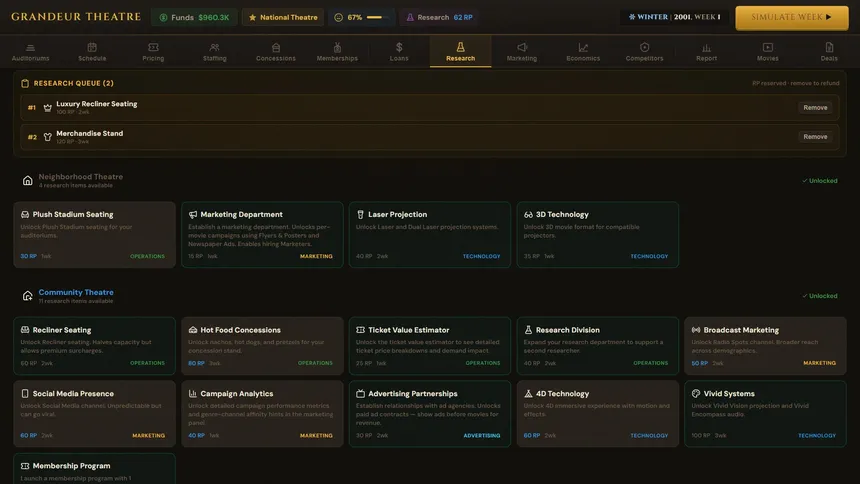
Task: Click the 67% satisfaction progress bar
Action: [x=377, y=18]
